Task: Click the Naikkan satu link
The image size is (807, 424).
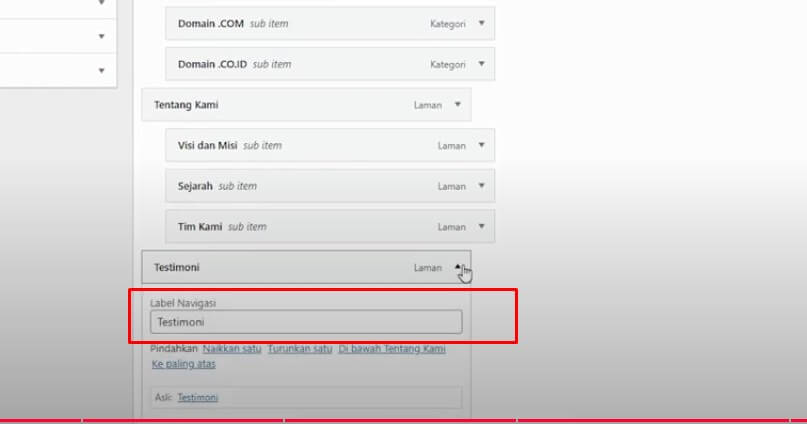Action: 232,348
